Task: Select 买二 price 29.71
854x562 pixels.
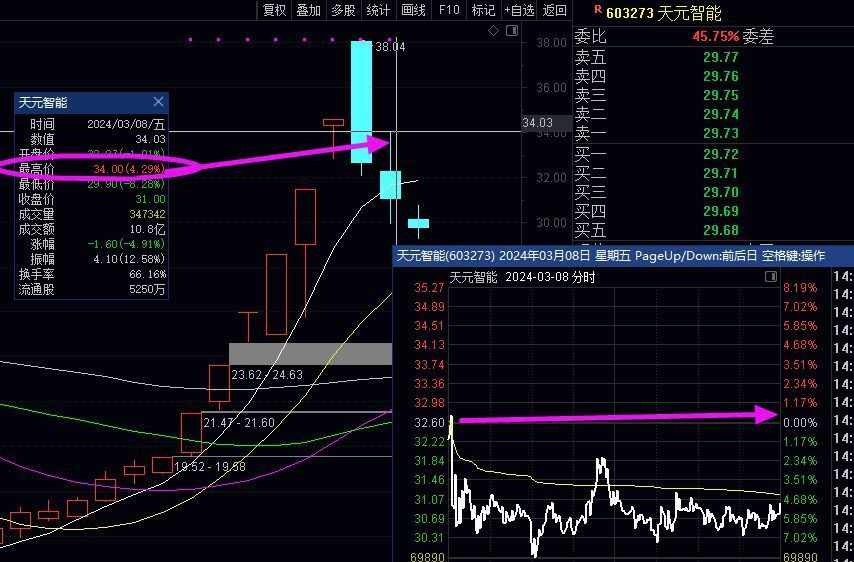Action: click(721, 173)
